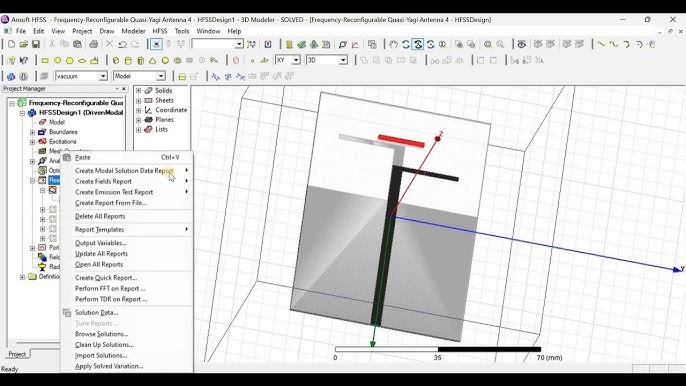Click the Draw spline tool icon
Viewport: 686px width, 386px height.
[614, 44]
